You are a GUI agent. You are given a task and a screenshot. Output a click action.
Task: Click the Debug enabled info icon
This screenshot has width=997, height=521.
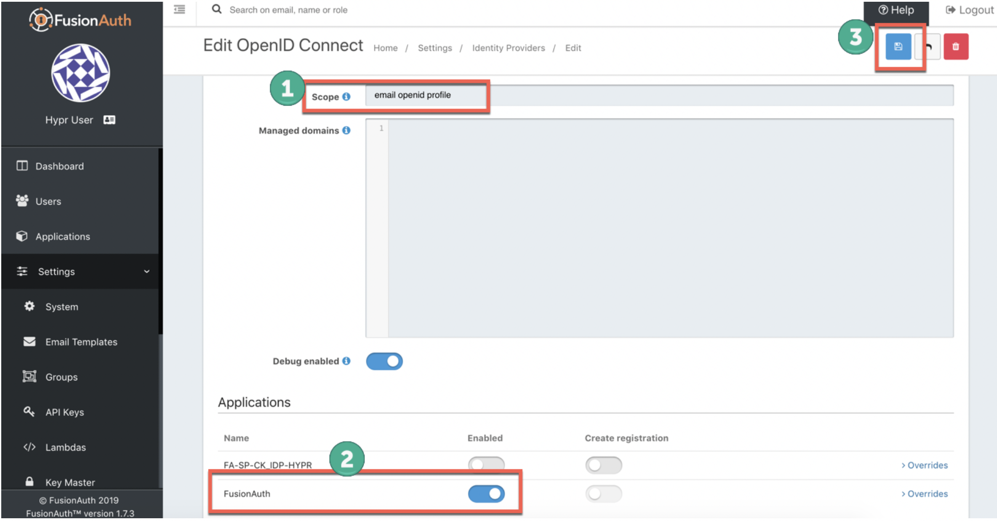pyautogui.click(x=347, y=361)
